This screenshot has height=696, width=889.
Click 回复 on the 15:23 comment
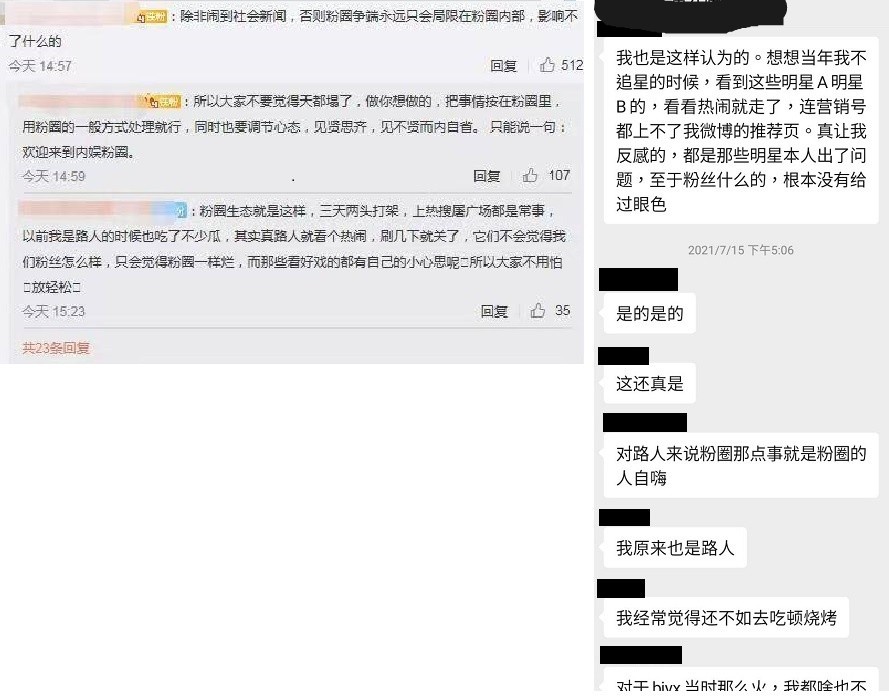click(x=494, y=311)
